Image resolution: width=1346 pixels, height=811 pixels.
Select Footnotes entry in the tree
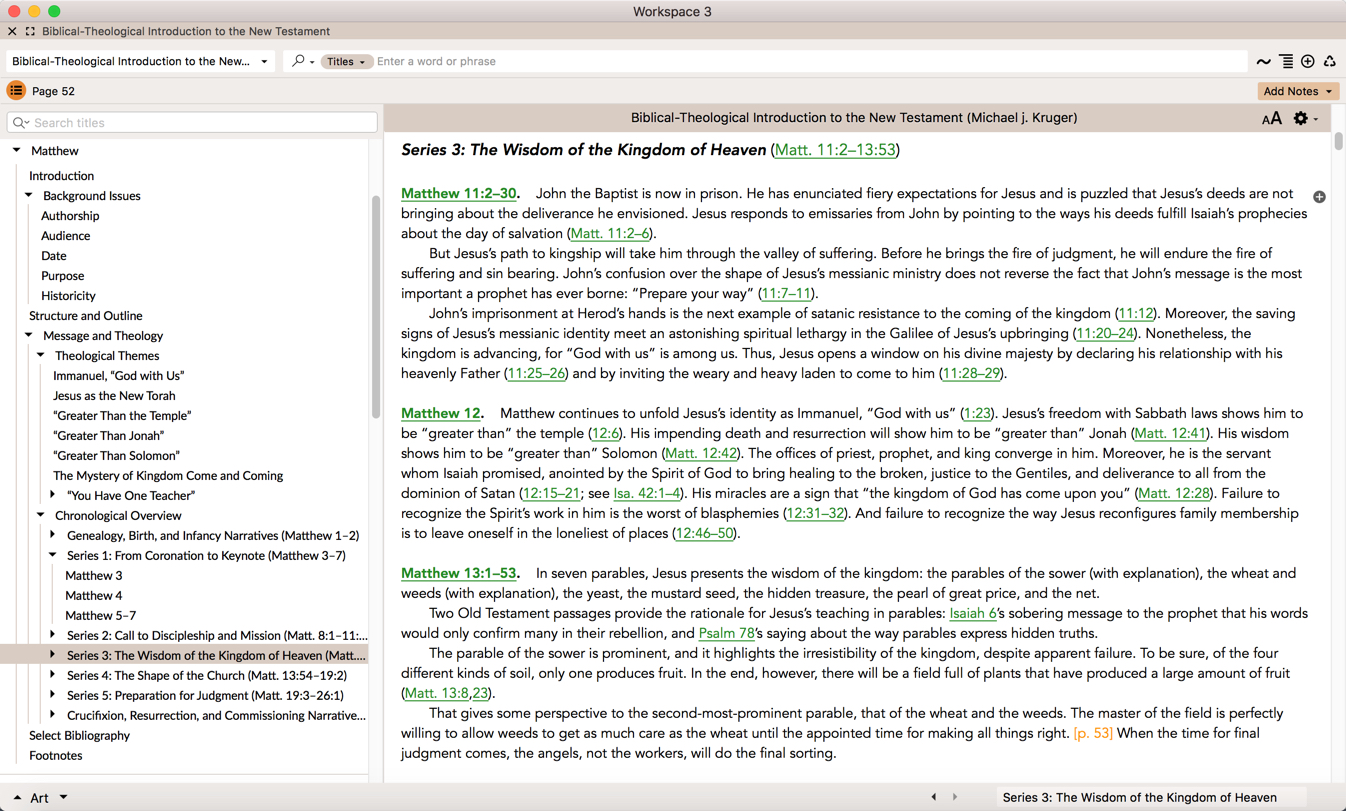pos(55,756)
